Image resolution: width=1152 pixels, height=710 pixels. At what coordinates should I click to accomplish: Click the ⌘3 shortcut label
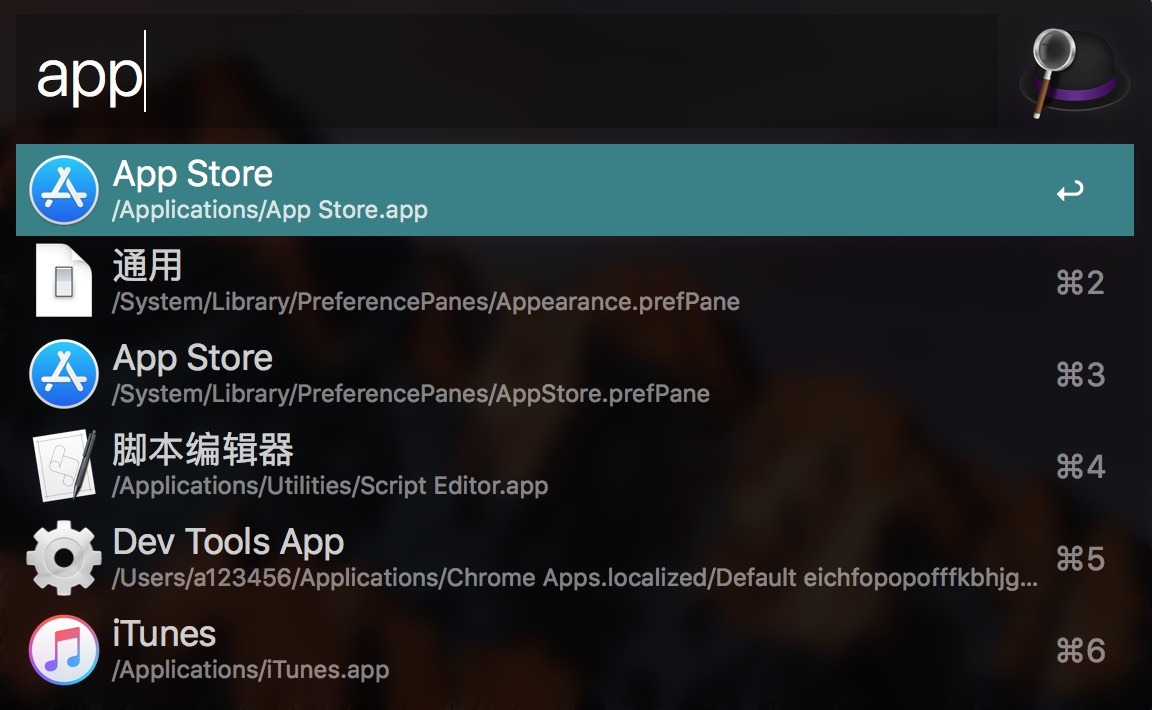pyautogui.click(x=1080, y=375)
